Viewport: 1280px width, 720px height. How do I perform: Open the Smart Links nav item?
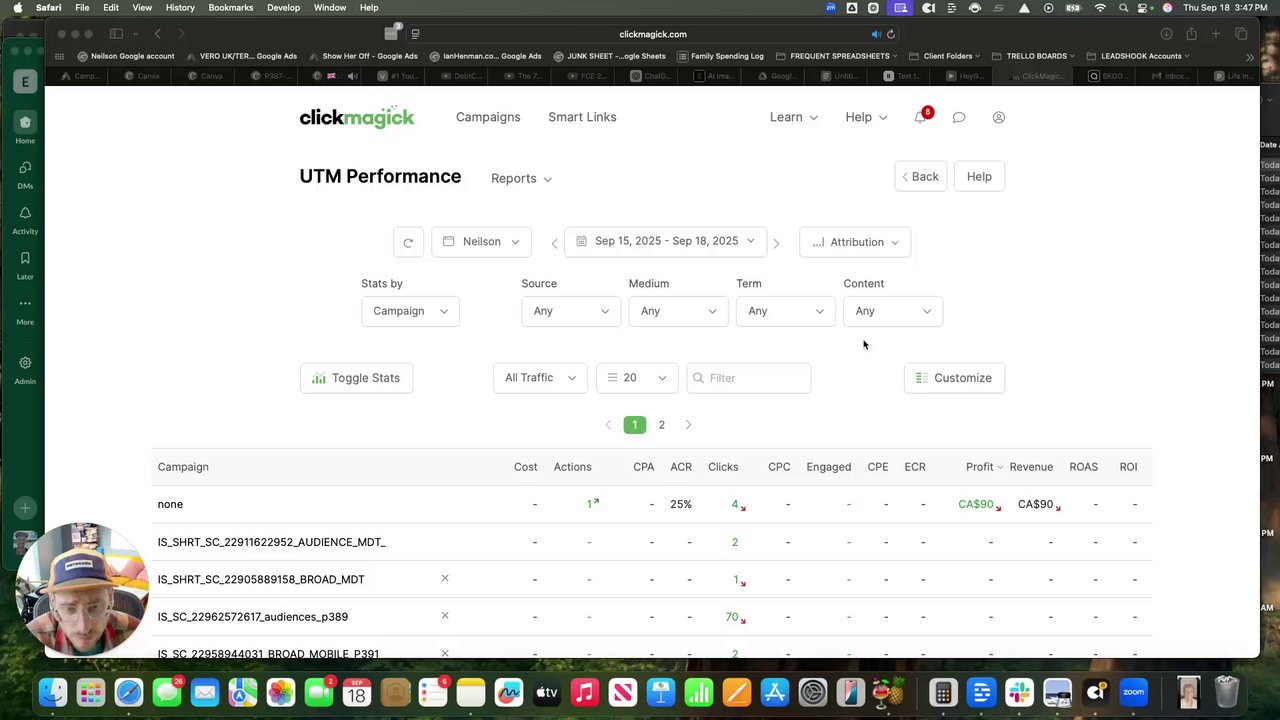[582, 117]
